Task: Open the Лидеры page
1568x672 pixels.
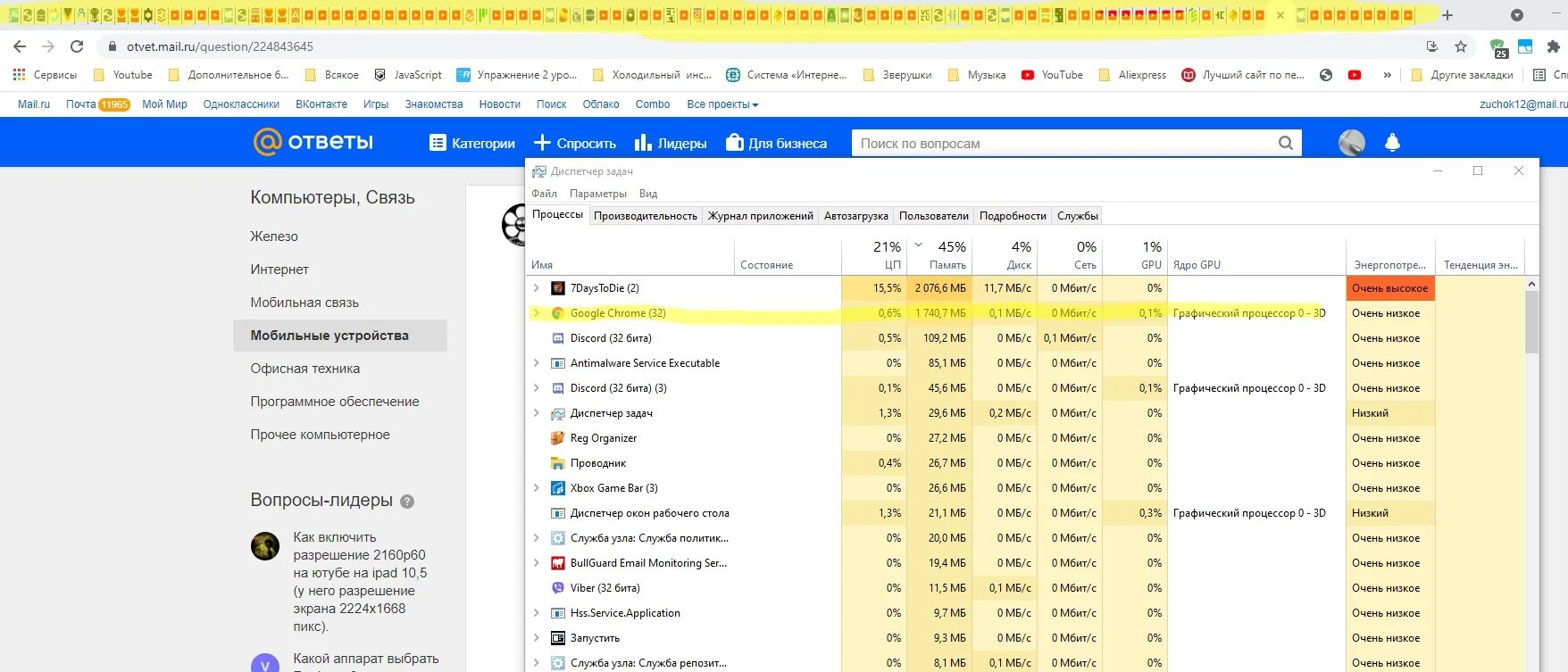Action: tap(671, 143)
